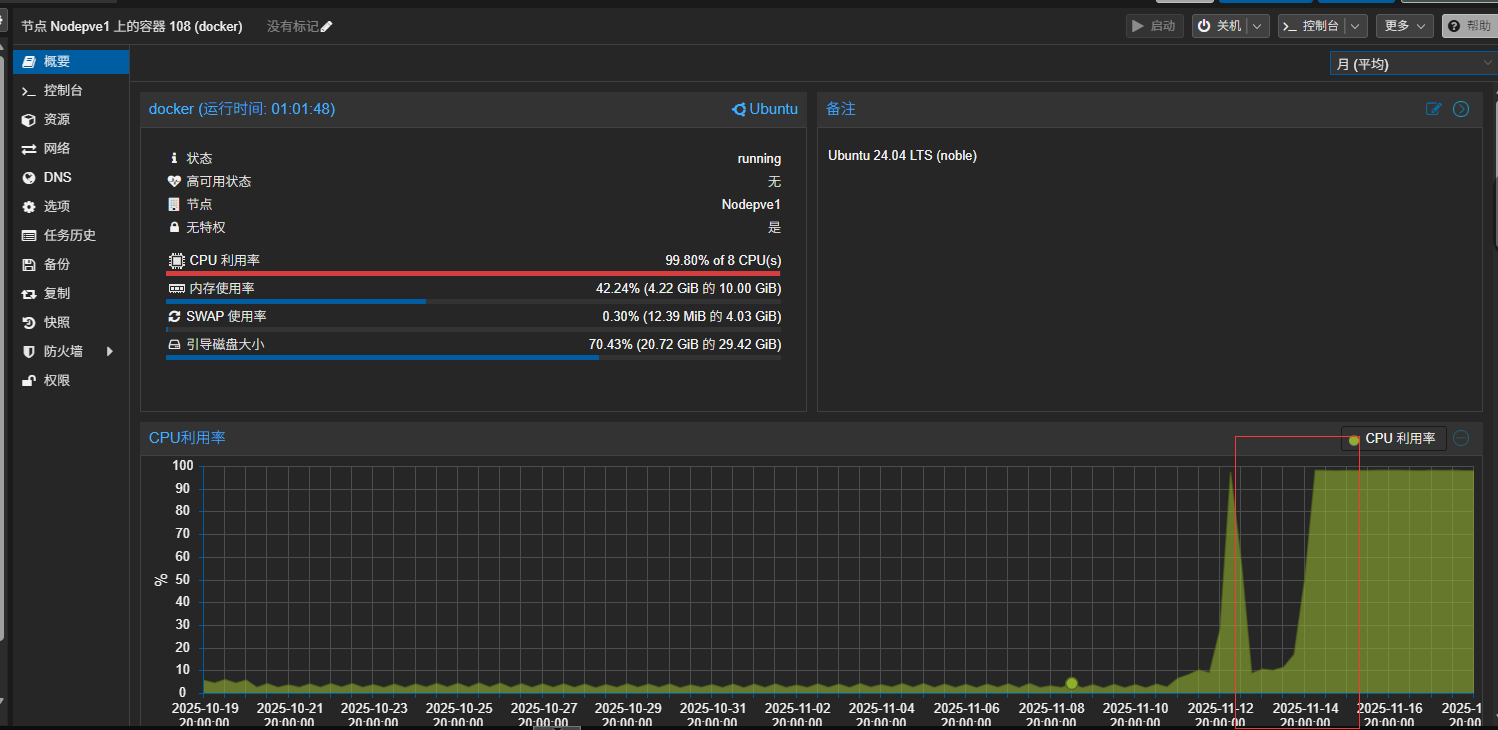Click the circular minus icon on CPU chart

click(1461, 438)
